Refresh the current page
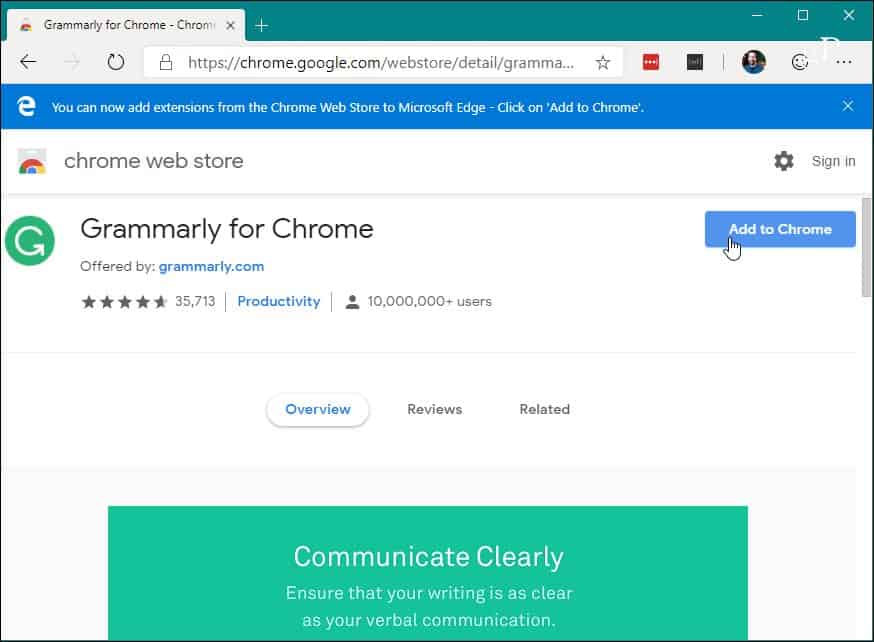The height and width of the screenshot is (642, 874). [116, 62]
